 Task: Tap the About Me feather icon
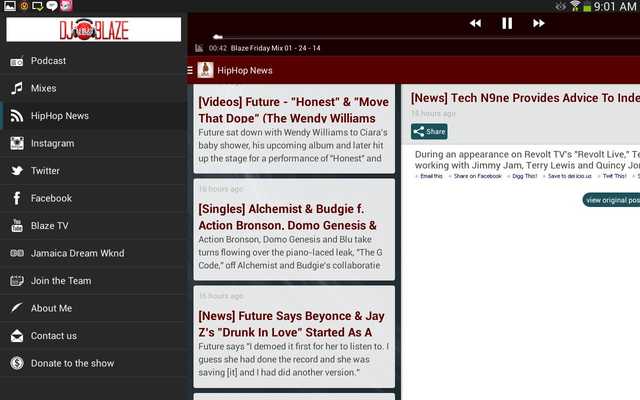tap(17, 307)
